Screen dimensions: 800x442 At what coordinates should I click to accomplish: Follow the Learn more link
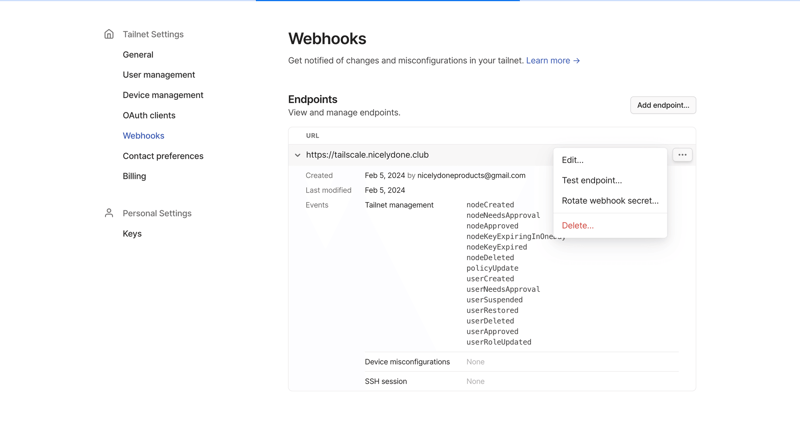(553, 60)
